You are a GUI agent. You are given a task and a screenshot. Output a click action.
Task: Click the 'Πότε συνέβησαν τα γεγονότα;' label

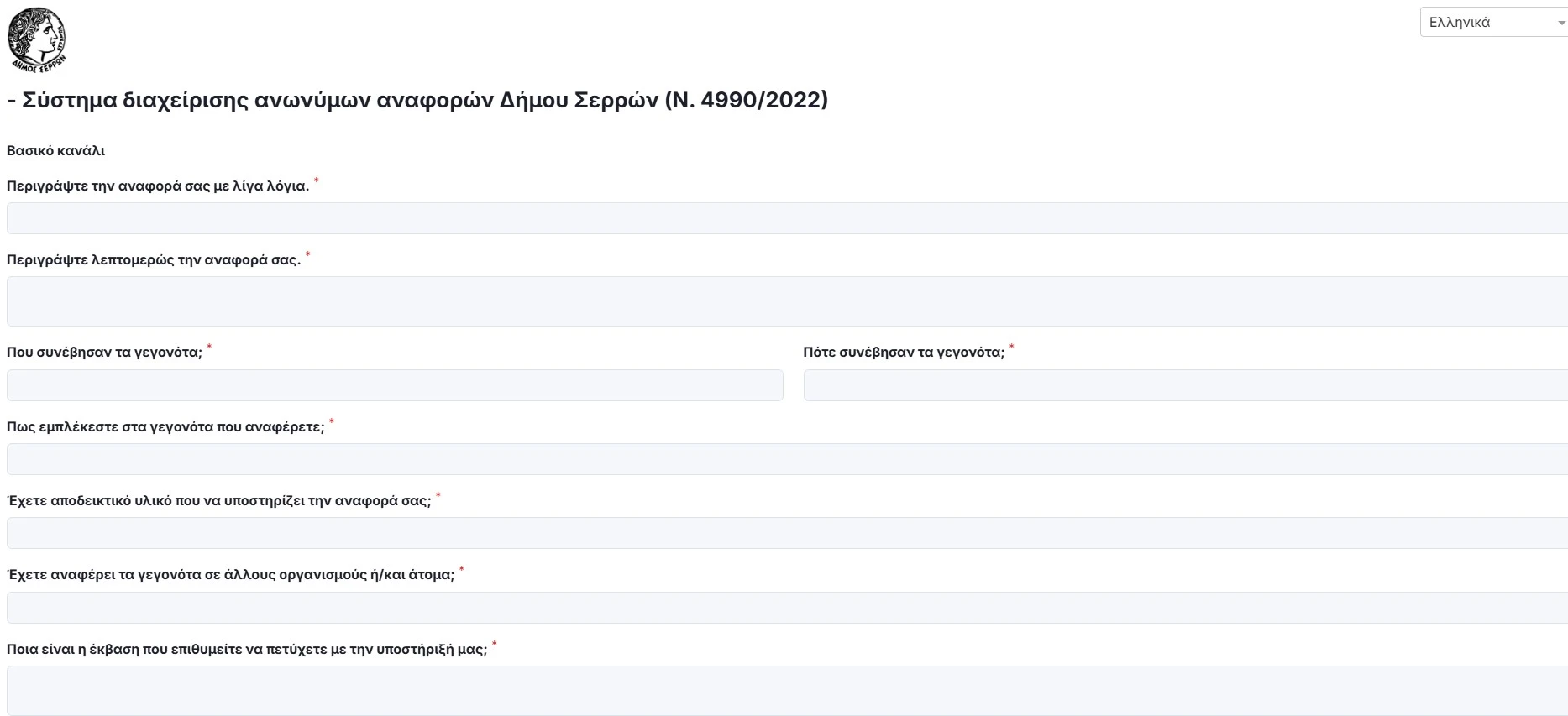click(x=904, y=353)
